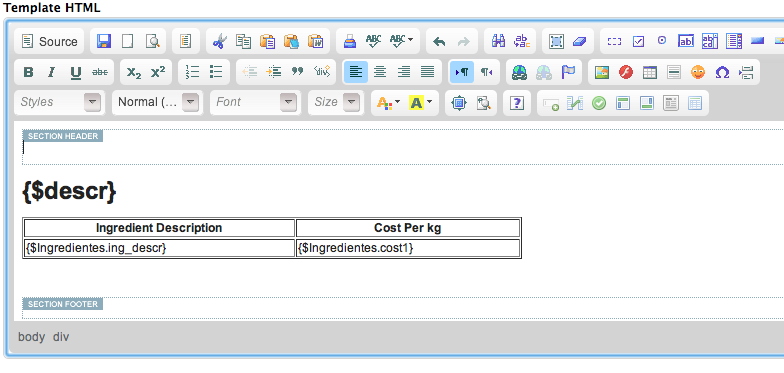Viewport: 784px width, 373px height.
Task: Insert a Flash object
Action: (x=626, y=72)
